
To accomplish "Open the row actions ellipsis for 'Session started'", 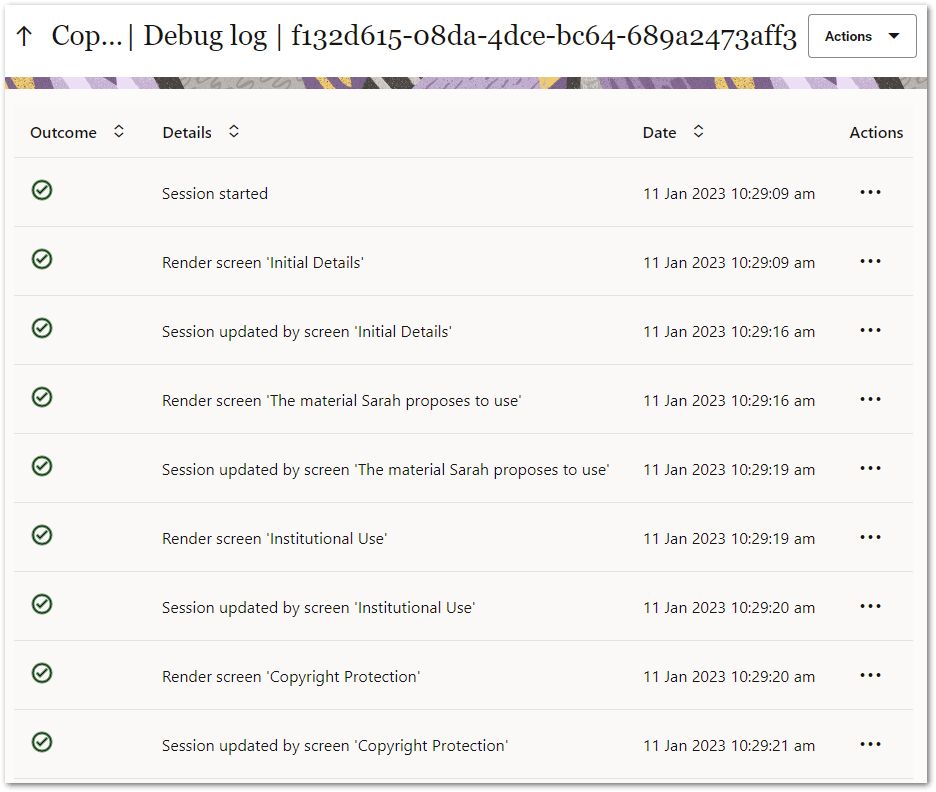I will (x=870, y=191).
